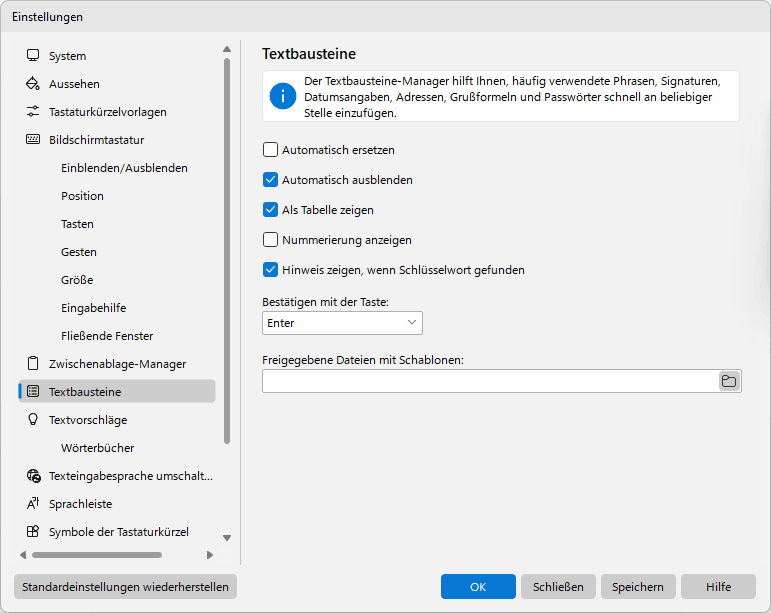Select Tastaturkürzelvorlagen in sidebar

click(117, 112)
